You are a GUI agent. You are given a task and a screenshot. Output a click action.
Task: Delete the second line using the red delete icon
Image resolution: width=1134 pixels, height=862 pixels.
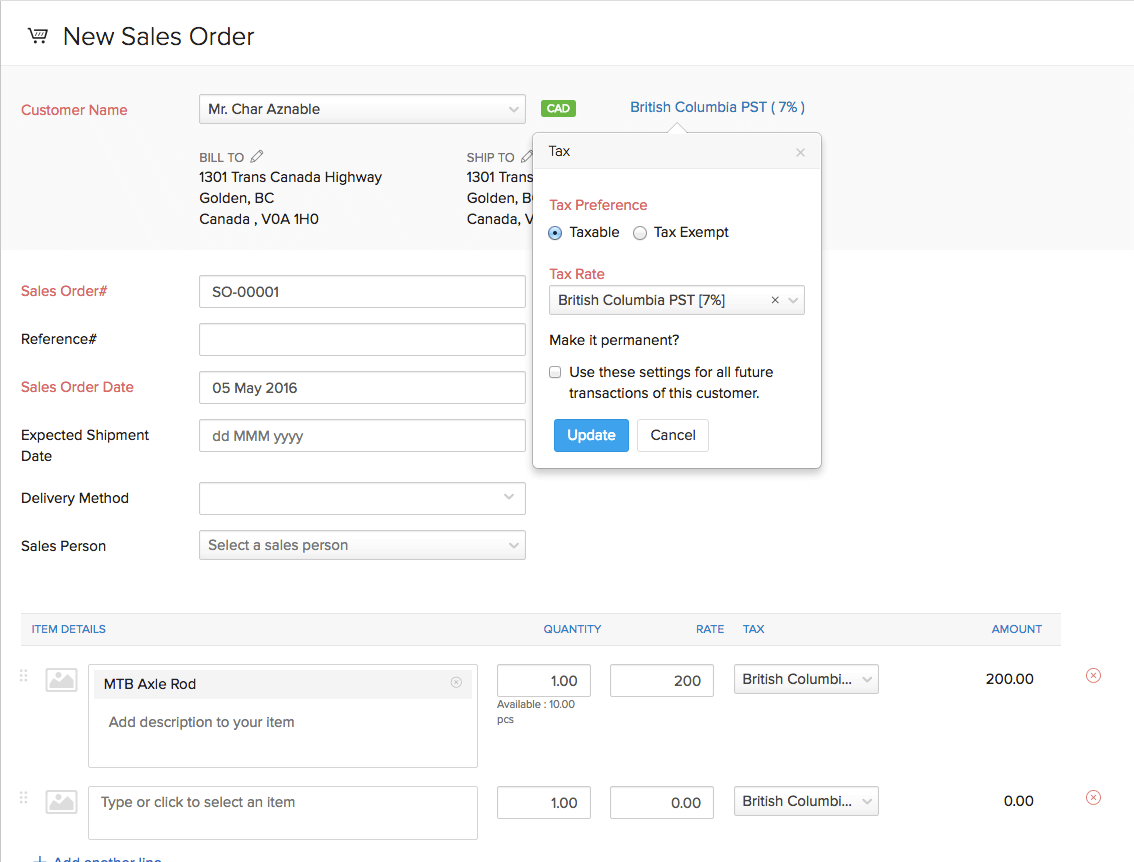pyautogui.click(x=1093, y=798)
